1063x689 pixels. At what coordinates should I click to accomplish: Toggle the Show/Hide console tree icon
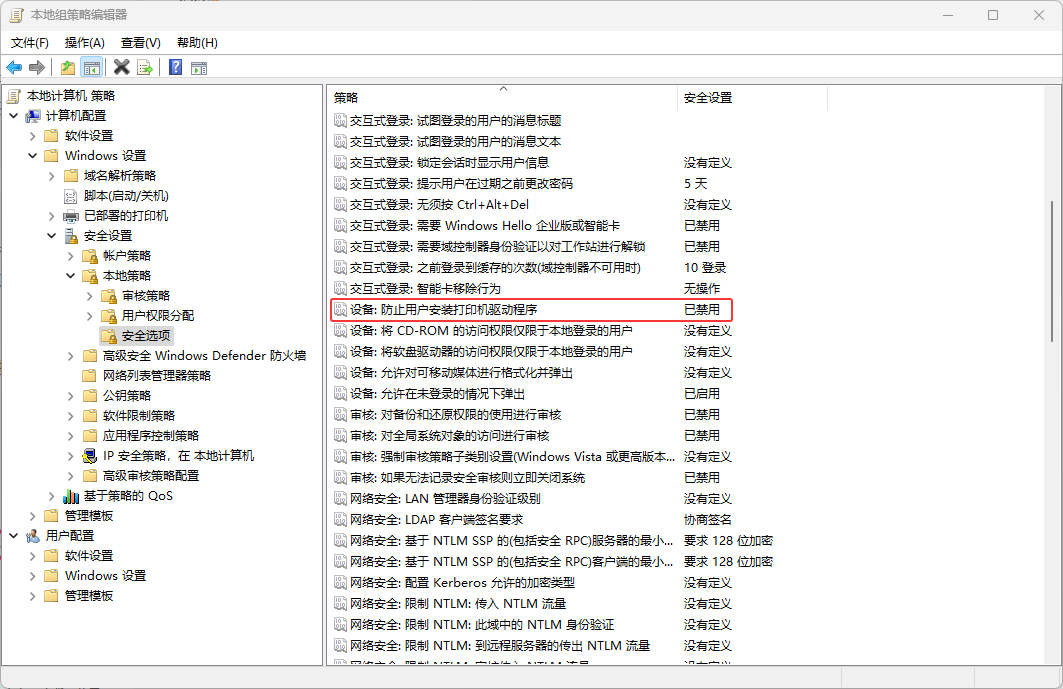[92, 67]
